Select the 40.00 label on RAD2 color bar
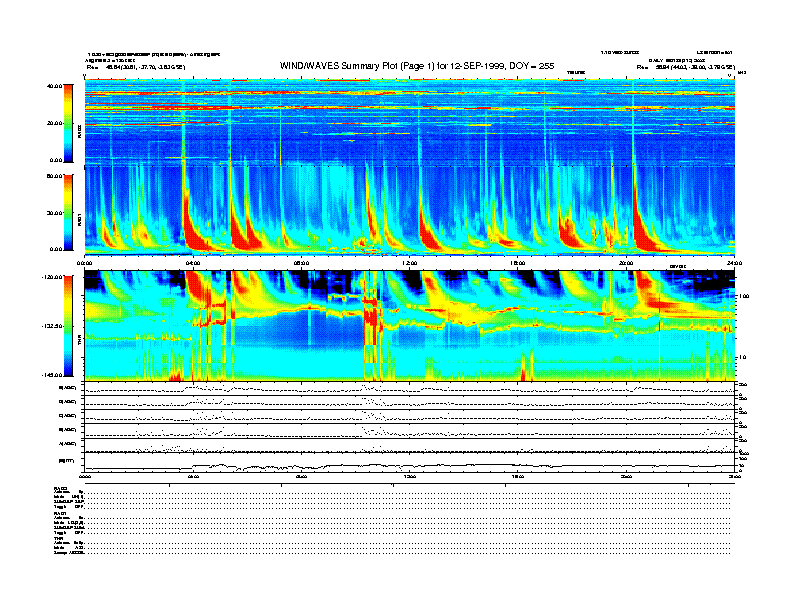792x612 pixels. pos(54,86)
